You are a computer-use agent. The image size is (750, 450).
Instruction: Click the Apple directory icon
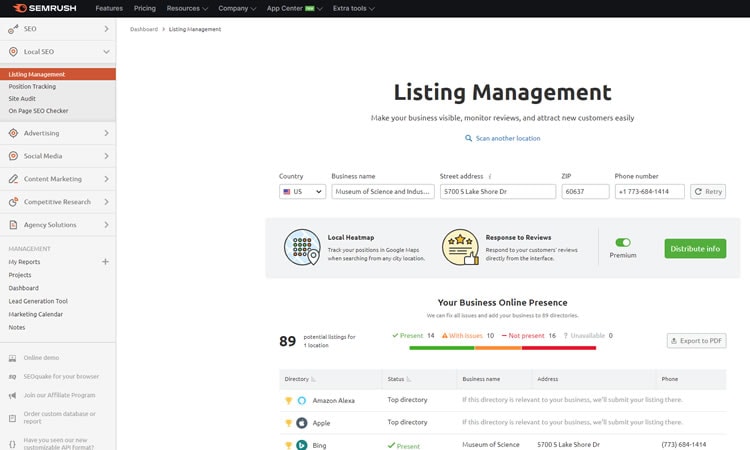pos(302,423)
